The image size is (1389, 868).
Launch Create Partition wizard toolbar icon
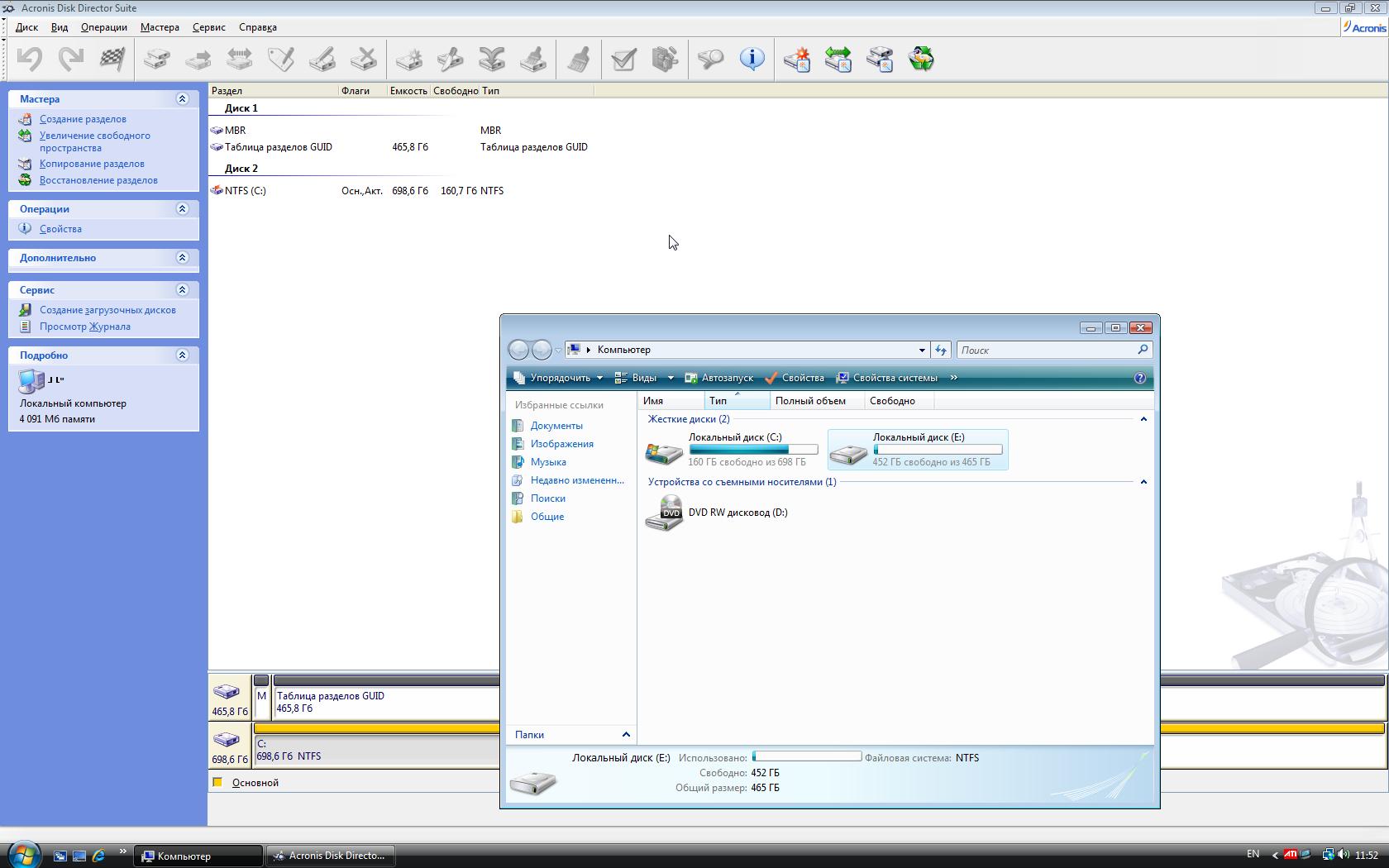click(797, 59)
